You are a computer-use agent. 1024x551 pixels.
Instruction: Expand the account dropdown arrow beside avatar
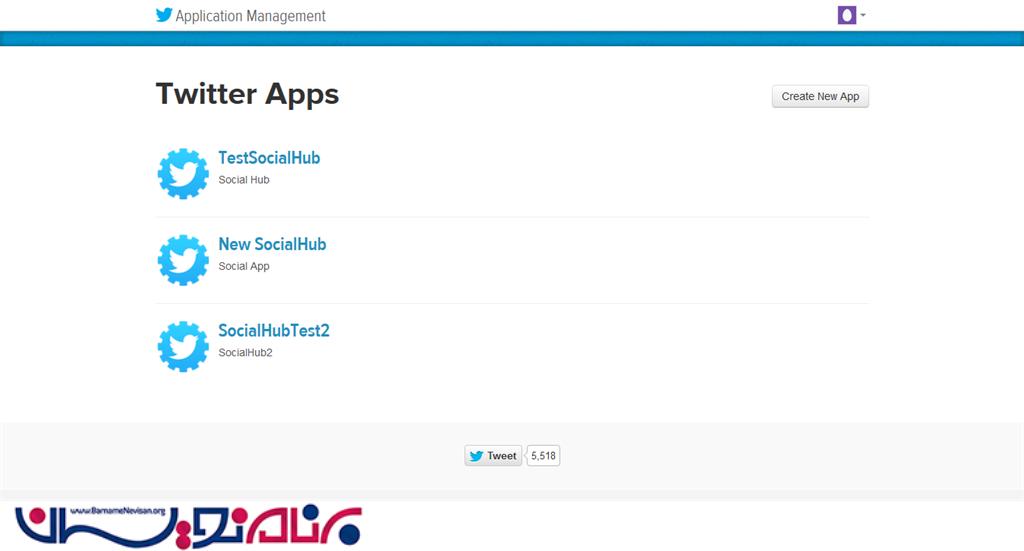[863, 15]
